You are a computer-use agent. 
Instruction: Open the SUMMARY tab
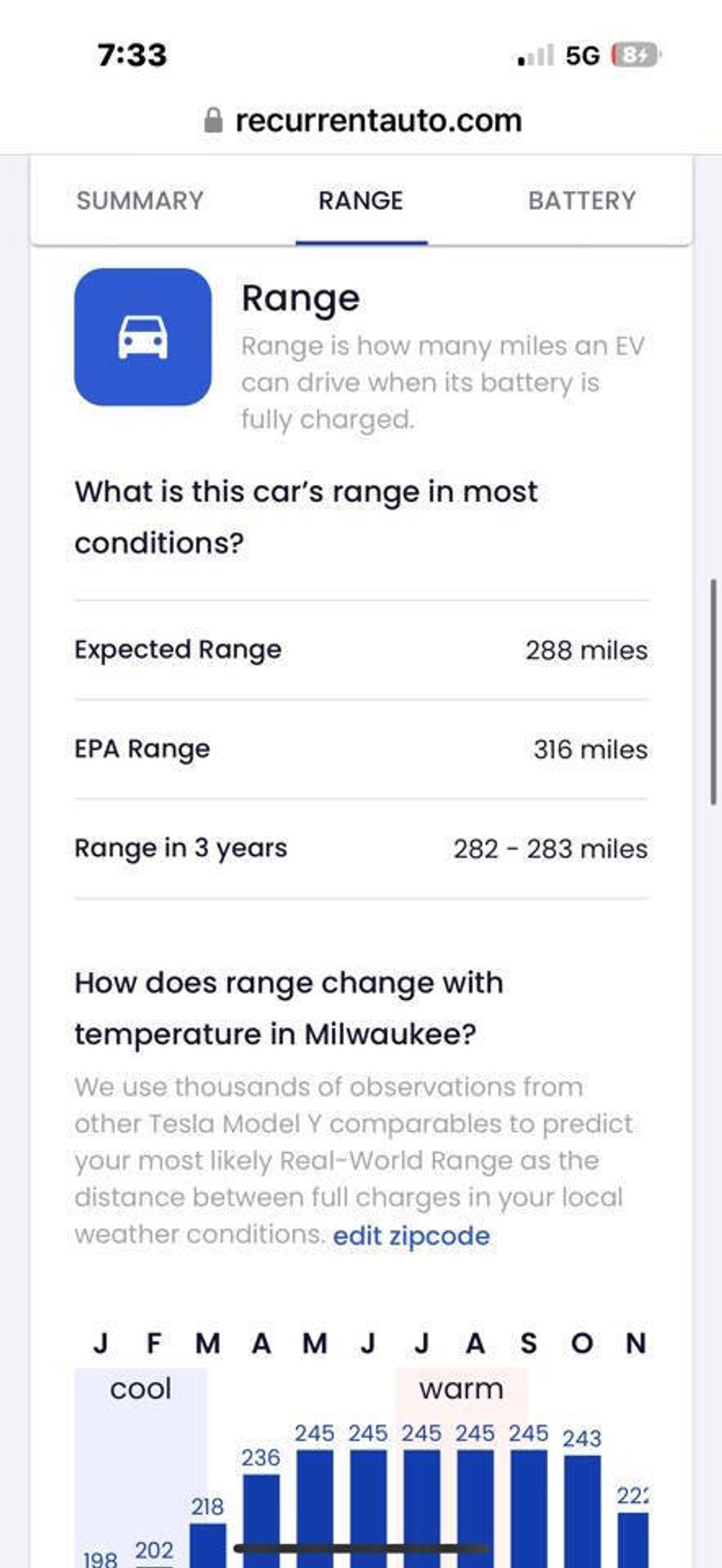[140, 201]
